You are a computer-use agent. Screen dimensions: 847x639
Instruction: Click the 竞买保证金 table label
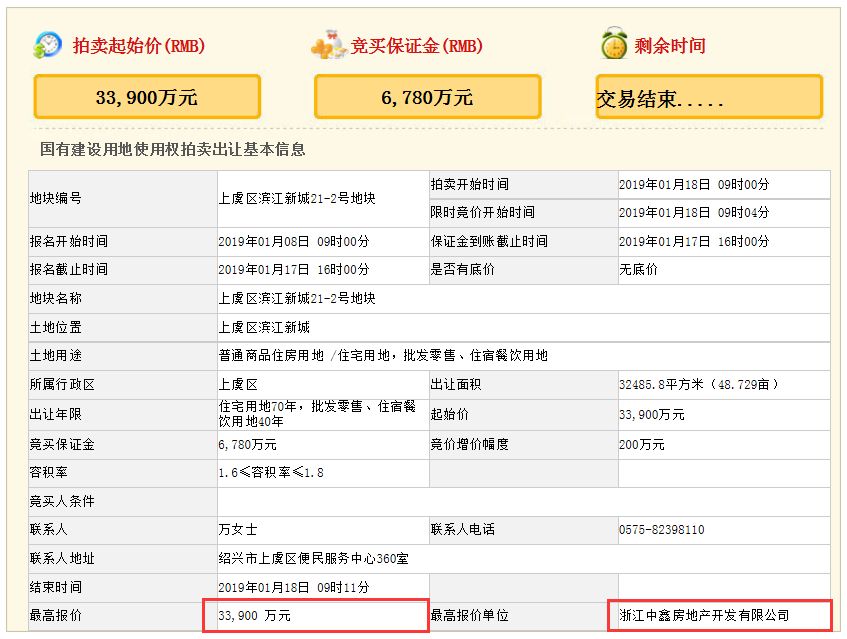[62, 445]
